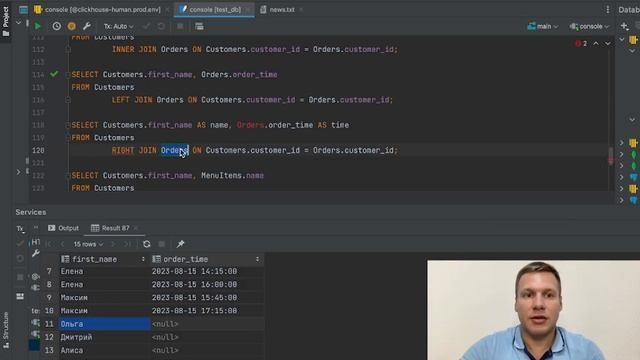Close the news.txt tab
Viewport: 640px width, 360px height.
tap(301, 9)
